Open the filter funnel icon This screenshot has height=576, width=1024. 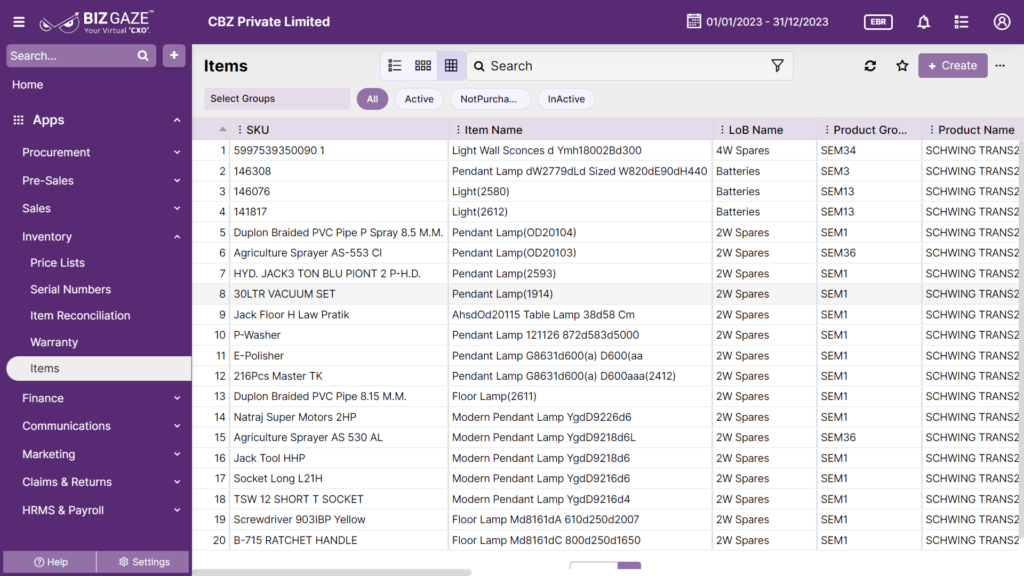point(777,65)
